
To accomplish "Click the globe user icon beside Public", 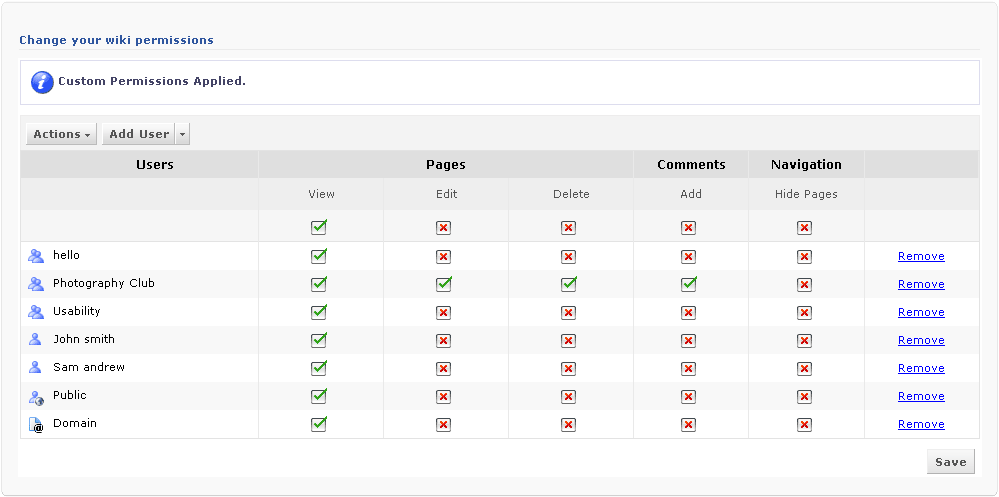I will coord(36,396).
